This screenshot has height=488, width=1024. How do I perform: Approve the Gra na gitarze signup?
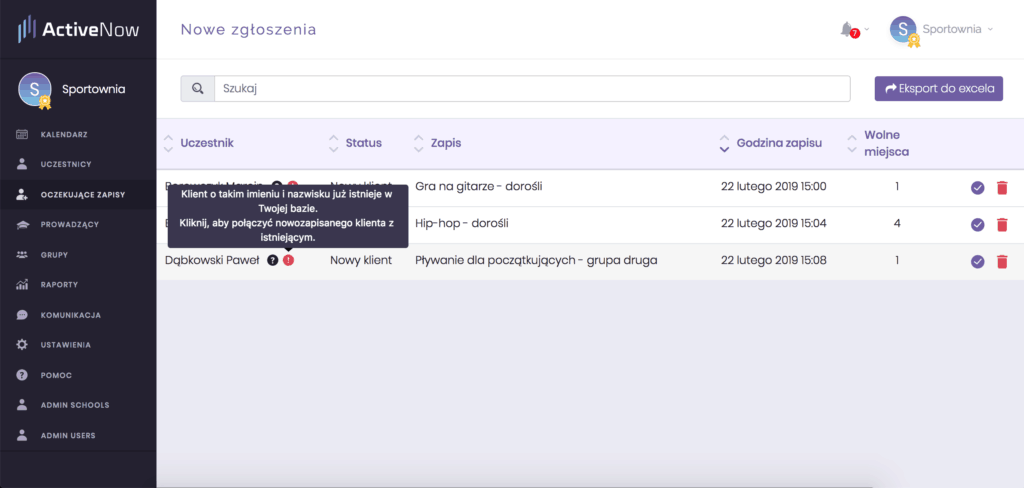[978, 188]
